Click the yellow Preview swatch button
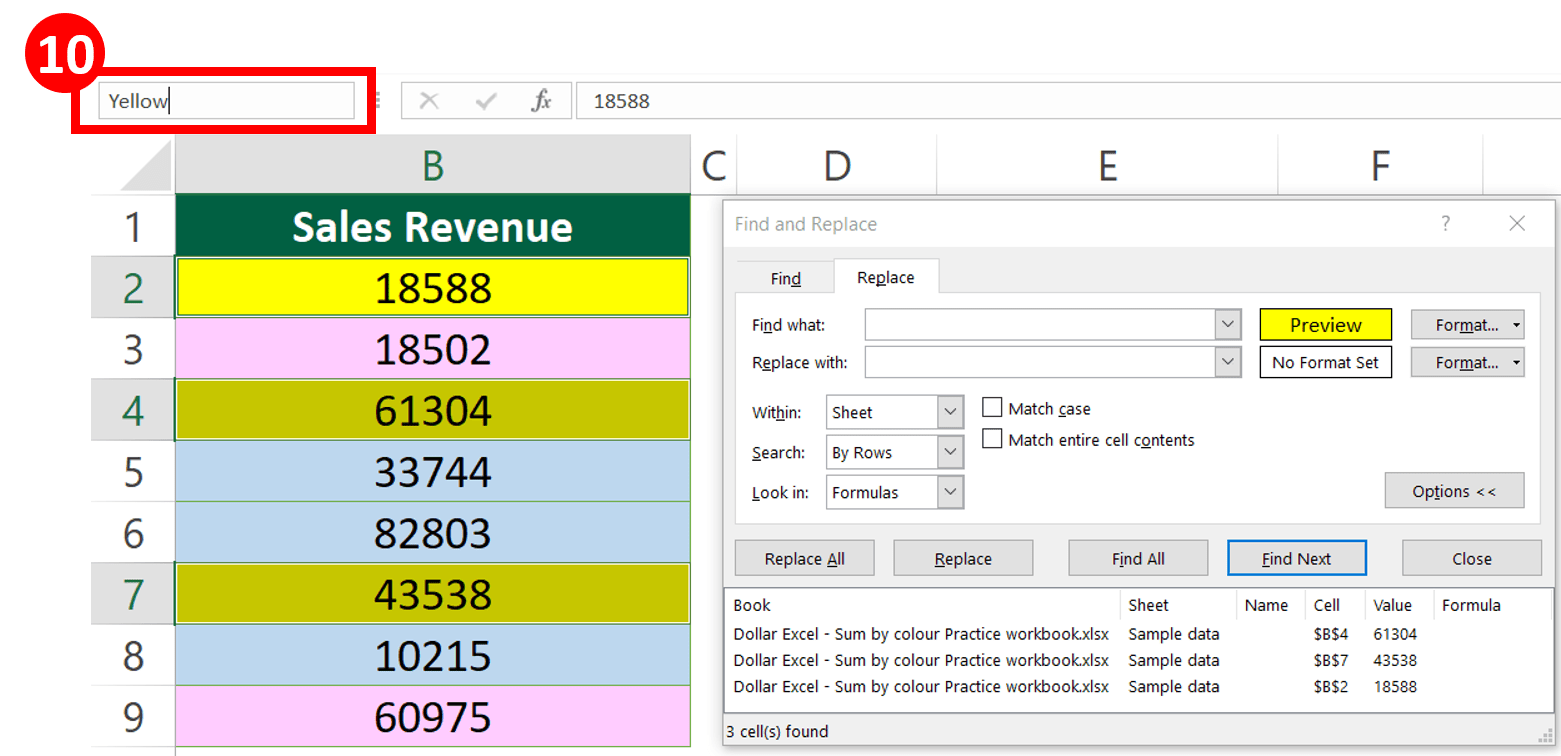The width and height of the screenshot is (1561, 756). [x=1326, y=324]
